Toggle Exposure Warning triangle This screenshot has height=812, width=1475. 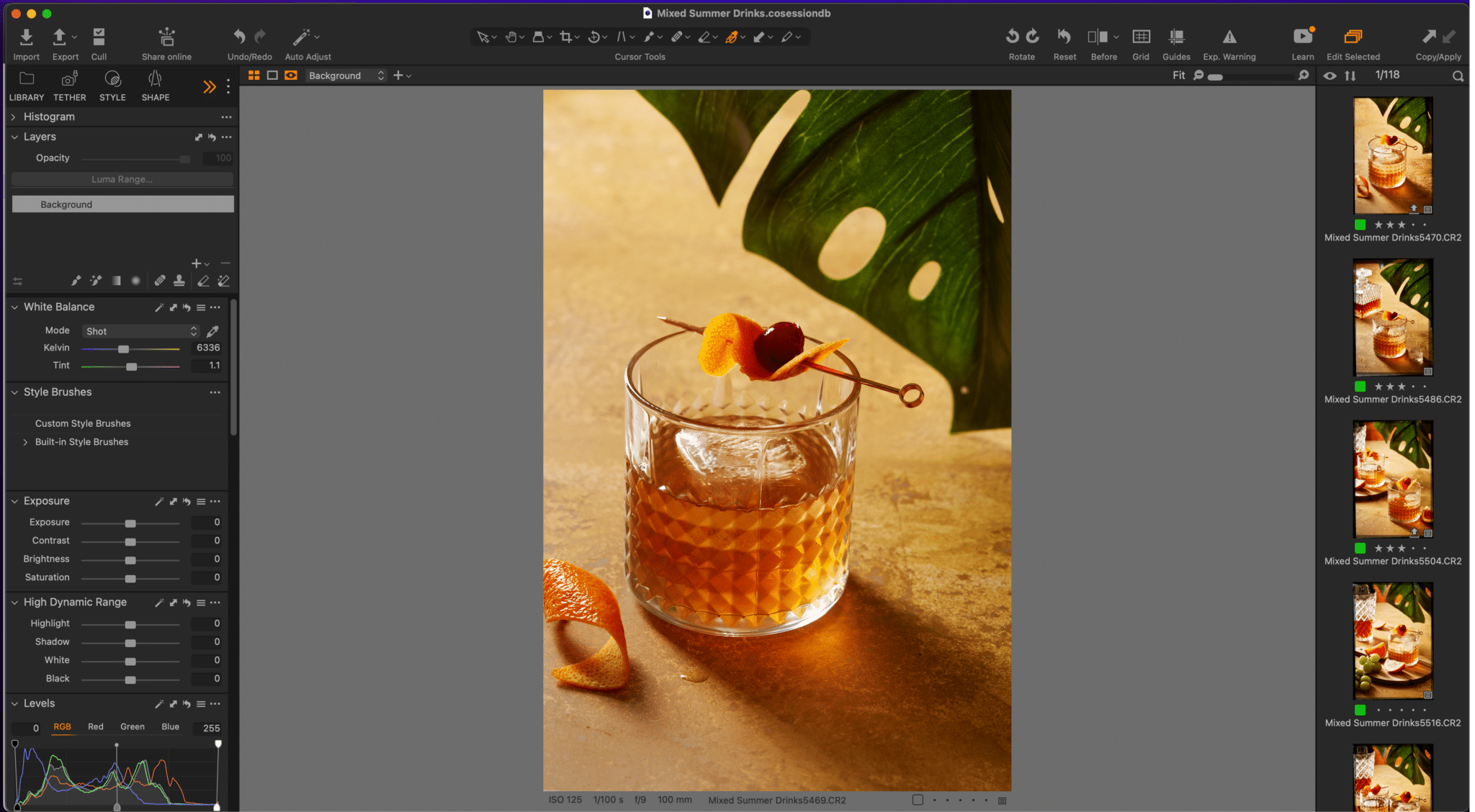[x=1229, y=37]
